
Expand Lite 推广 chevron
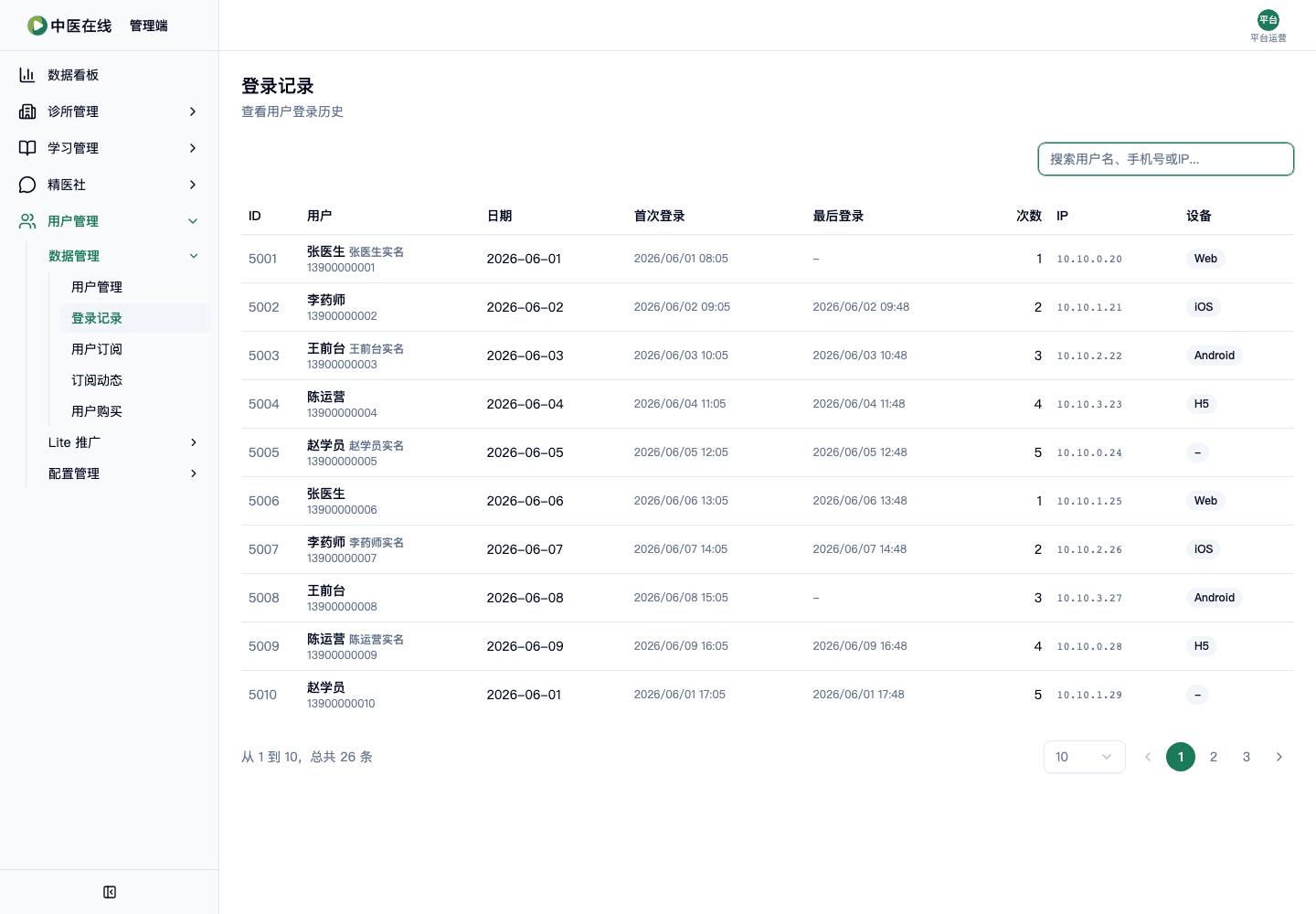pos(194,442)
